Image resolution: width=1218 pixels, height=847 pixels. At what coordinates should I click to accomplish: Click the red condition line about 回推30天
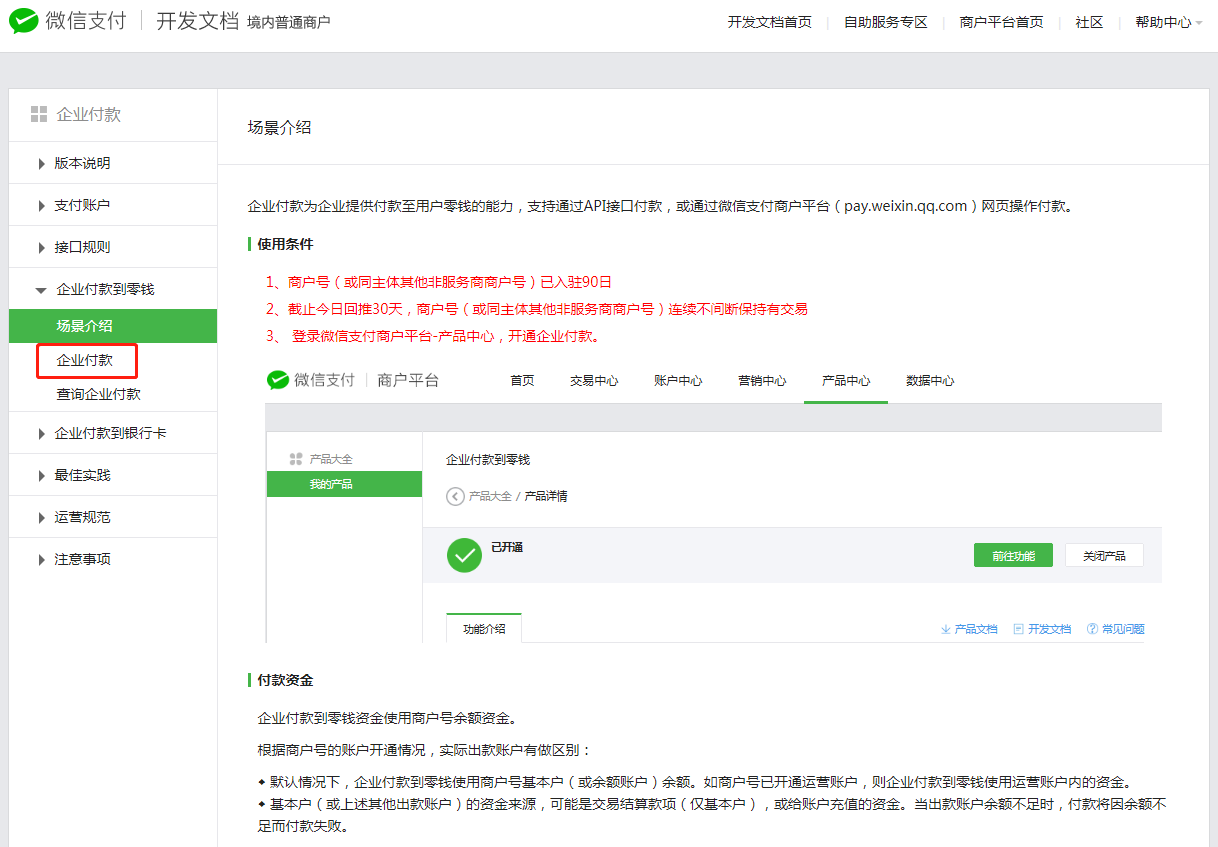[537, 309]
